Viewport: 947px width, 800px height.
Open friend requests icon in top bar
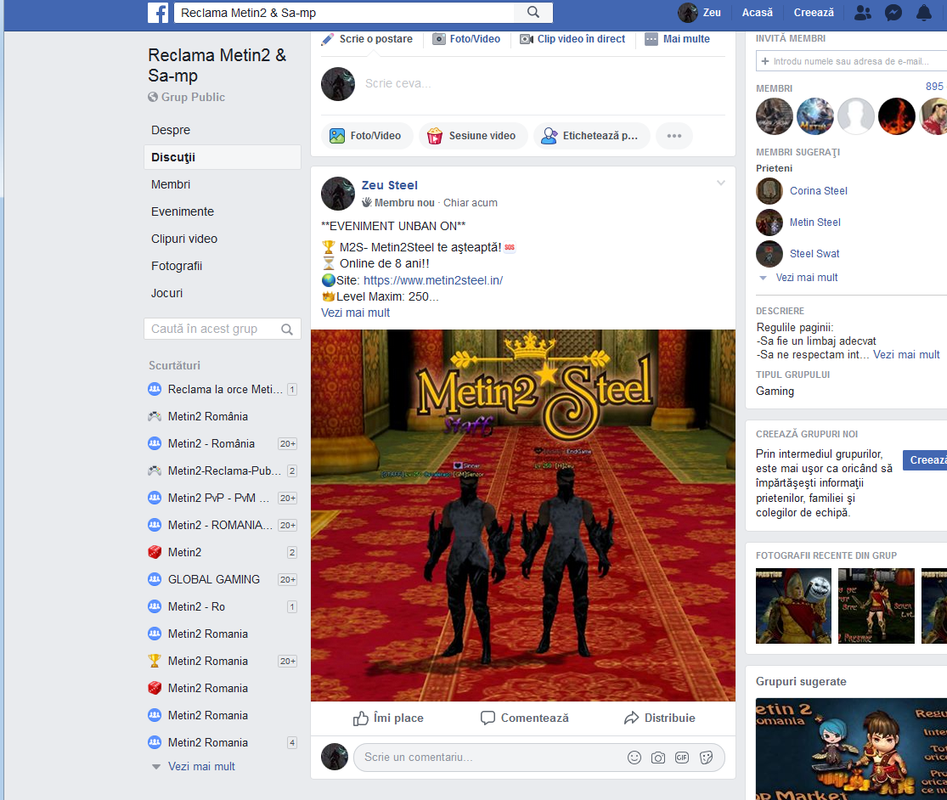[863, 13]
